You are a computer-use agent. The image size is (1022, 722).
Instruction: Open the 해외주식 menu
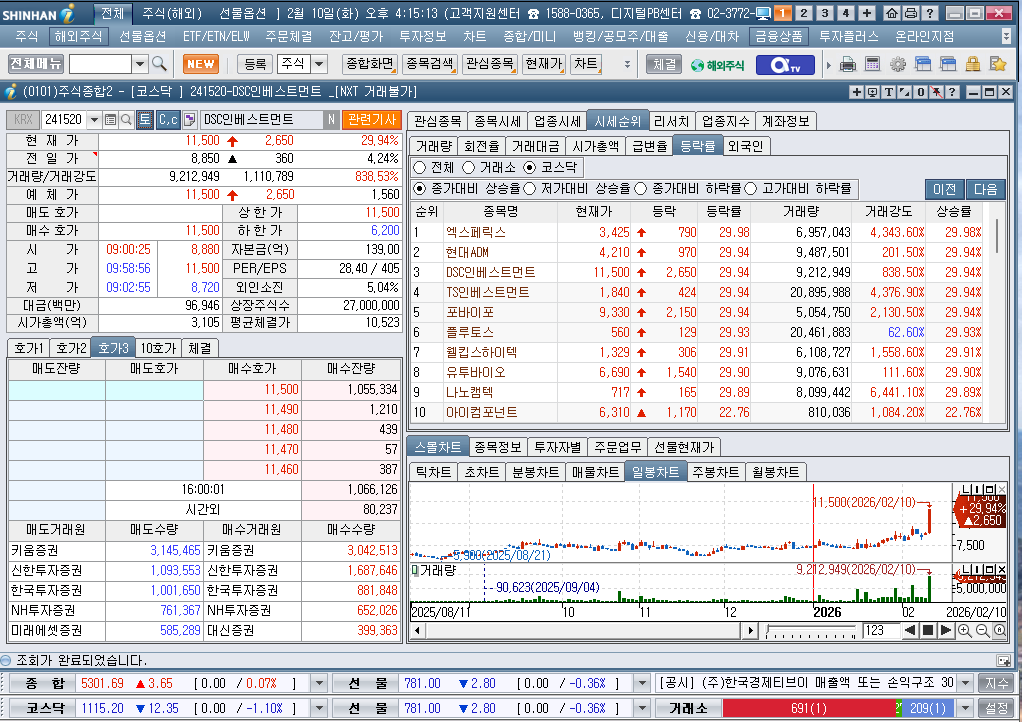point(78,36)
